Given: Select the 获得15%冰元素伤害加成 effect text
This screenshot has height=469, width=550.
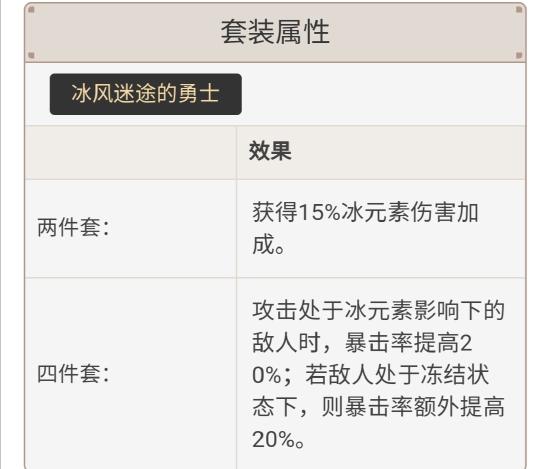Looking at the screenshot, I should (365, 228).
